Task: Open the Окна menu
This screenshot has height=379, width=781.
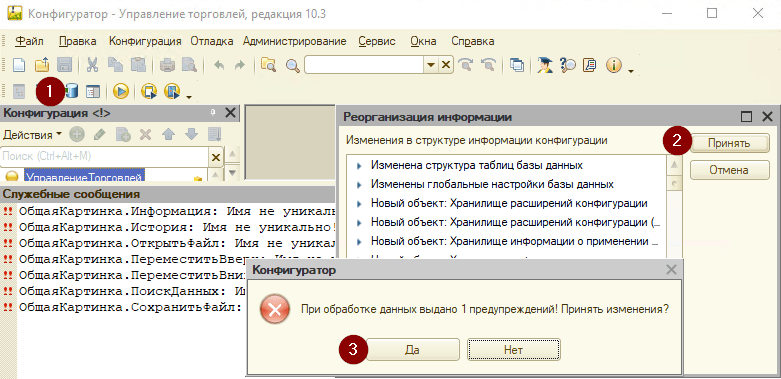Action: [x=423, y=41]
